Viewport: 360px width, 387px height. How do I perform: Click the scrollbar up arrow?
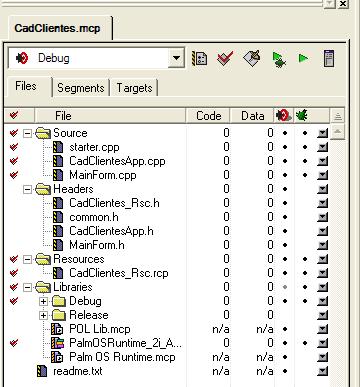tap(338, 131)
